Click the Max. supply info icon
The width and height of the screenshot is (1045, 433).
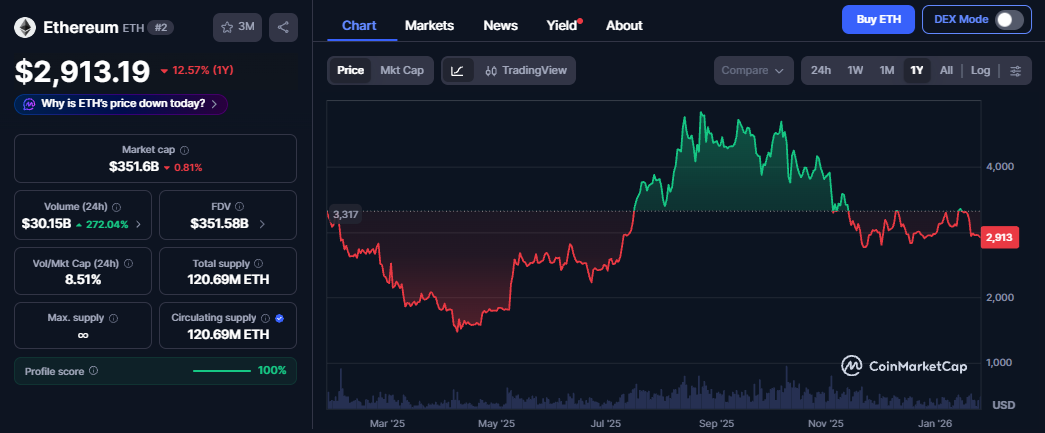[113, 318]
